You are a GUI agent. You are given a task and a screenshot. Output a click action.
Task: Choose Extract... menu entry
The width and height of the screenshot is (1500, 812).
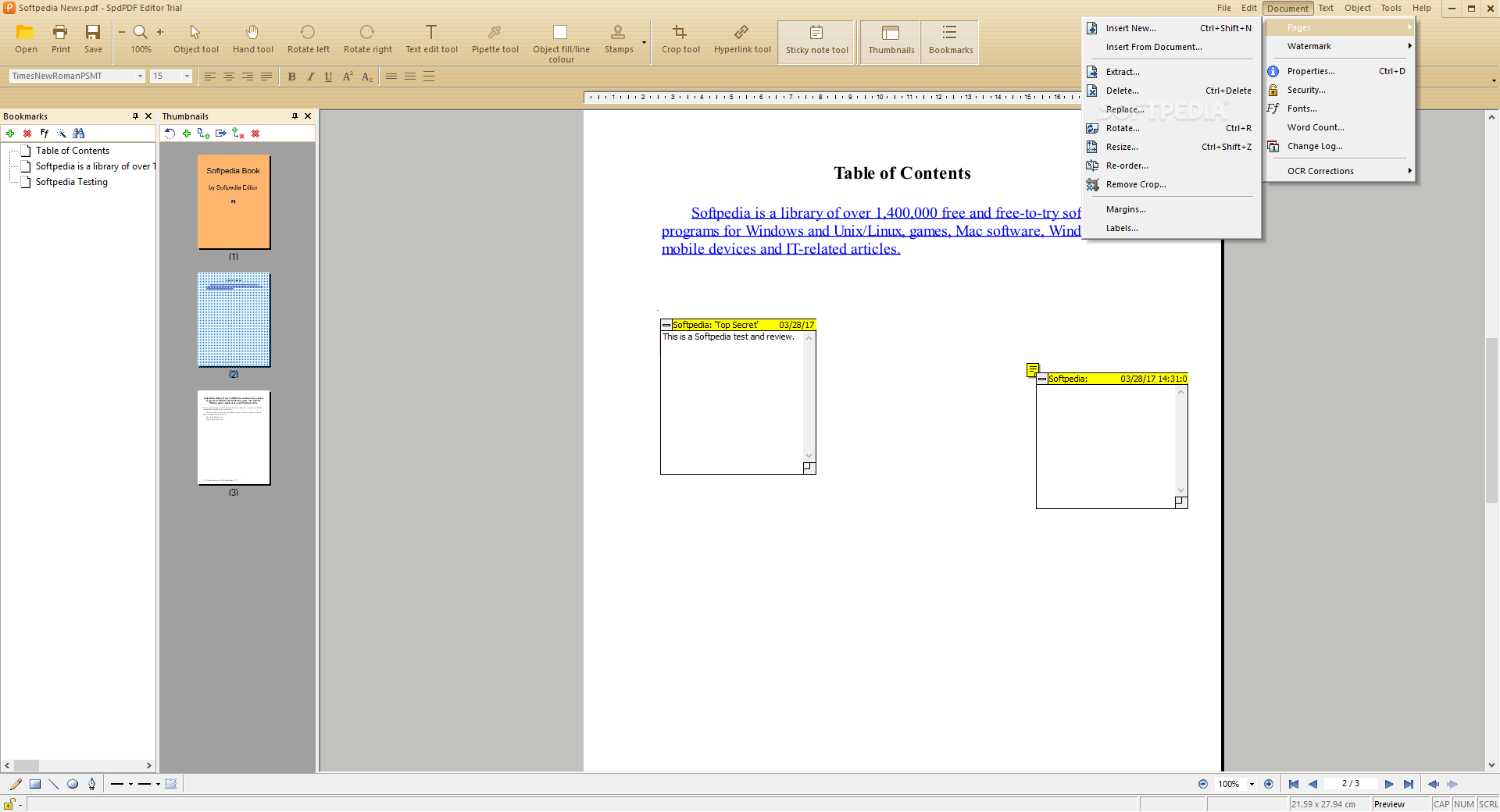(x=1171, y=72)
